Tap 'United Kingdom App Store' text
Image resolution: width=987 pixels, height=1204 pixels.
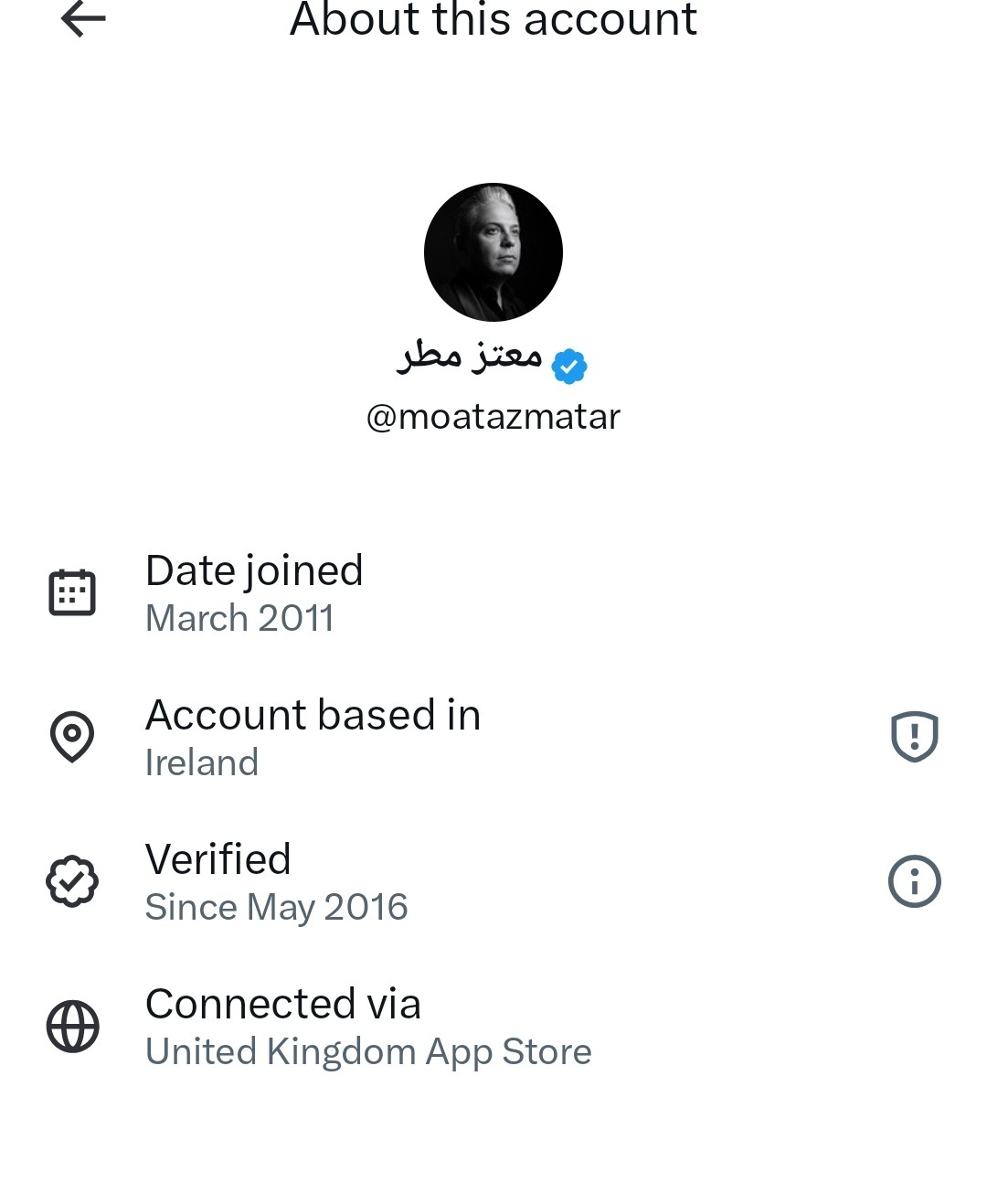(x=368, y=1051)
